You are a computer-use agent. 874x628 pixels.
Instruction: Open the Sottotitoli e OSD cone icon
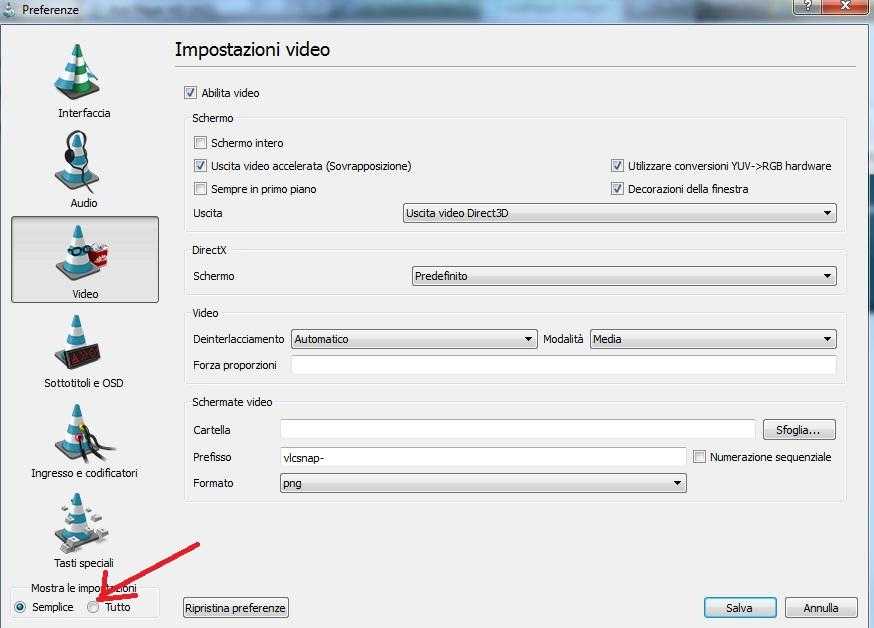coord(77,342)
